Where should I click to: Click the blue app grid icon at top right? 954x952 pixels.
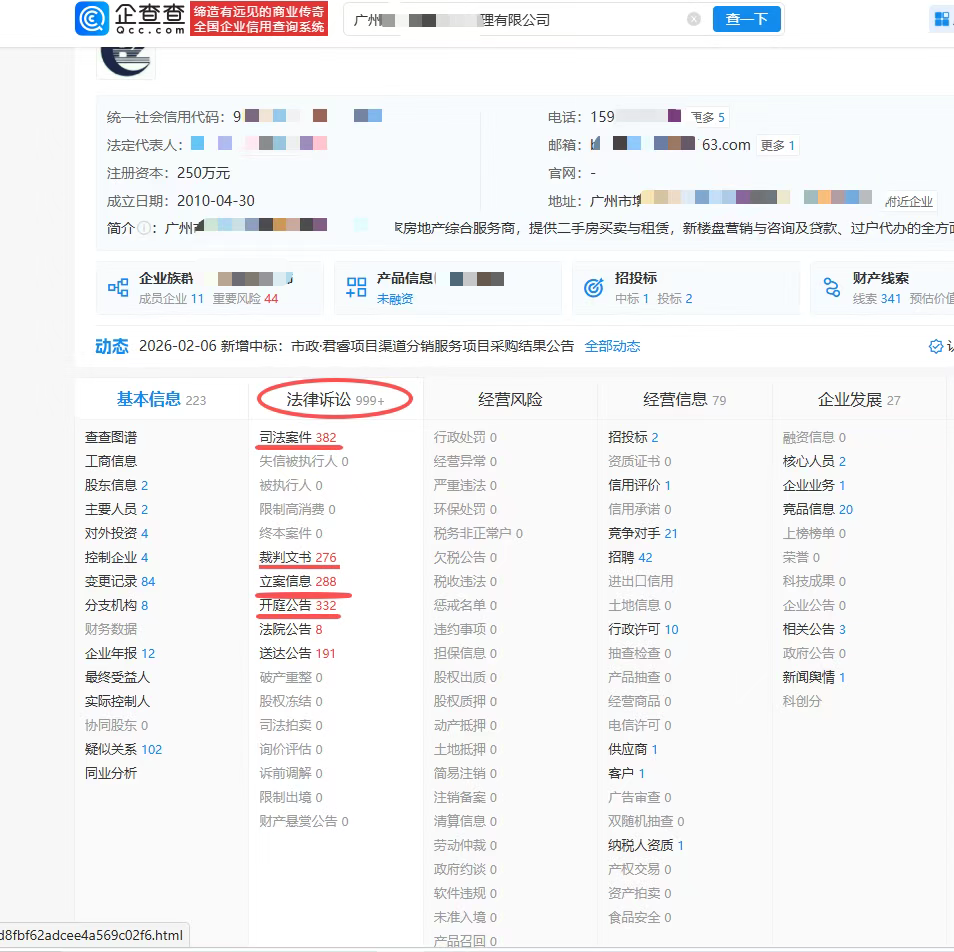click(940, 19)
